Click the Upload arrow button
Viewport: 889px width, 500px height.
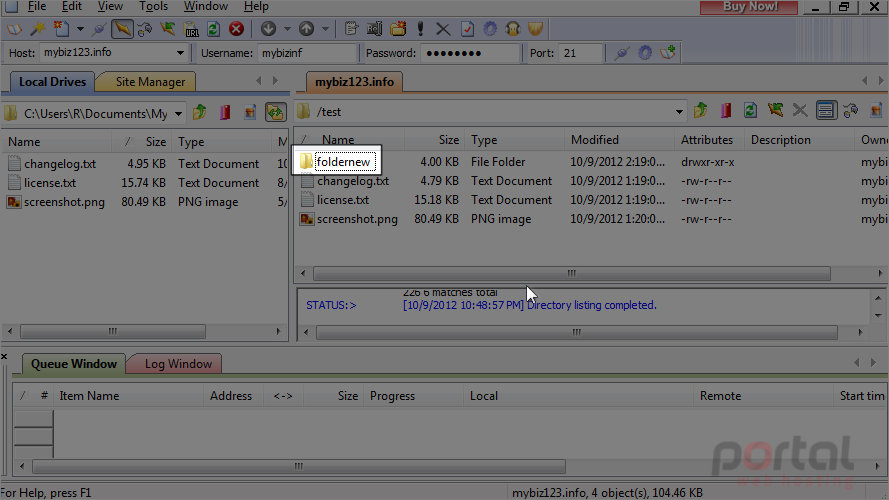pos(306,29)
